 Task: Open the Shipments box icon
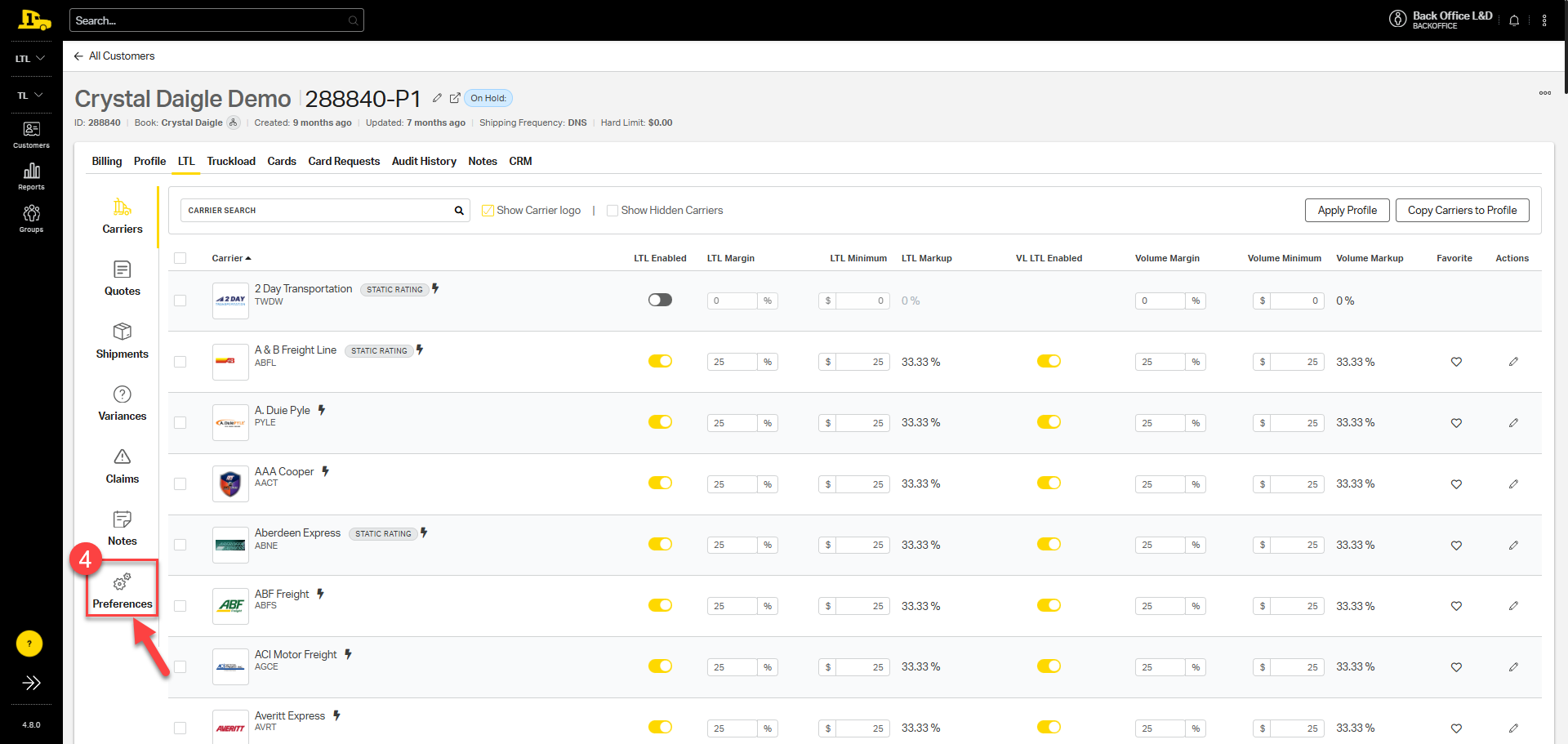pos(122,332)
